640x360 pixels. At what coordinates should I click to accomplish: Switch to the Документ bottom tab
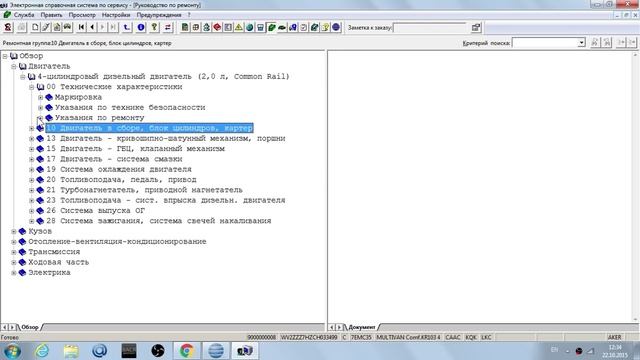[x=362, y=327]
